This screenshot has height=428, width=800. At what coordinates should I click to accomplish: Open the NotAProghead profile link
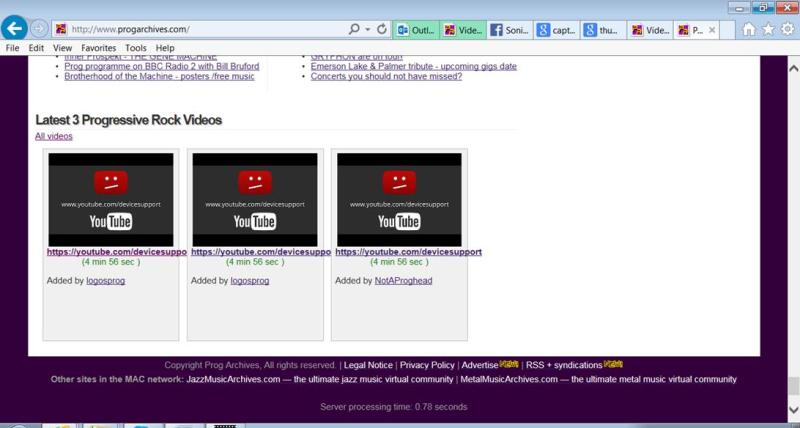(x=404, y=281)
